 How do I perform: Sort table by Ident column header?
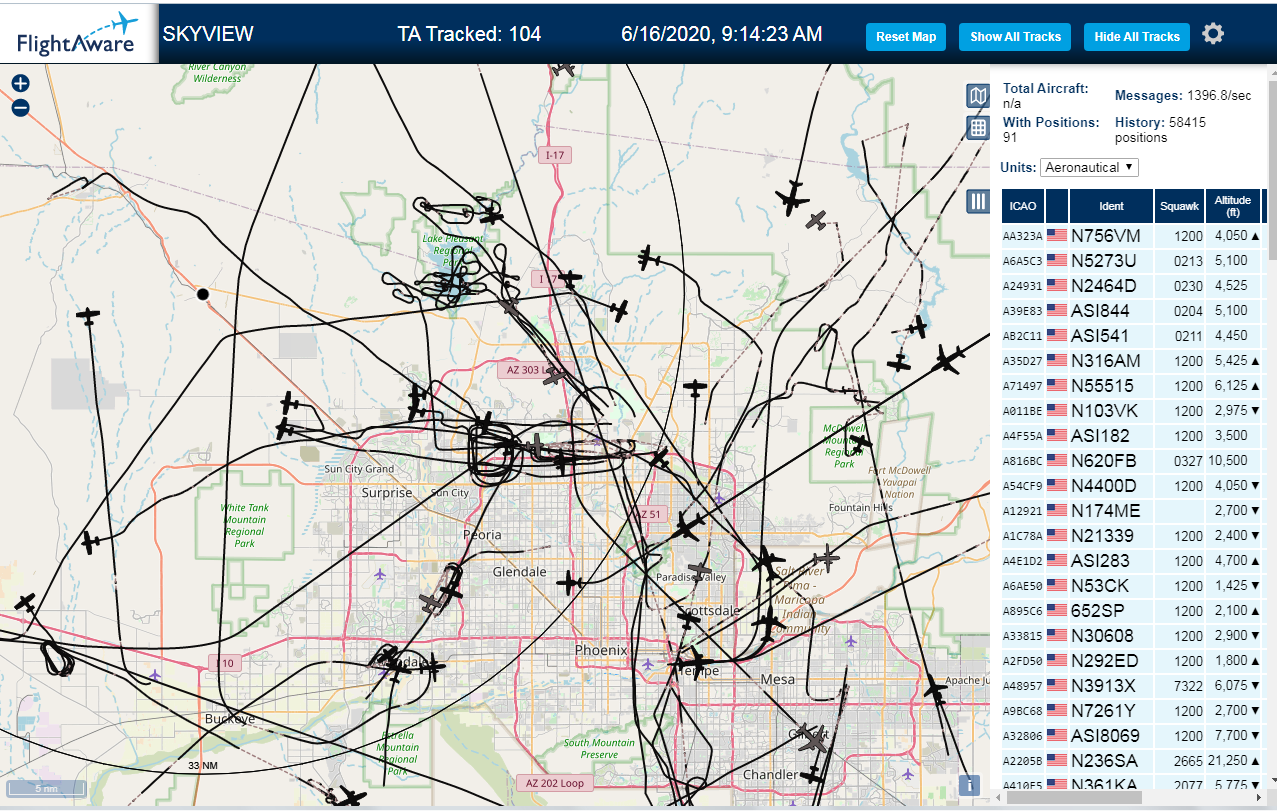1111,206
